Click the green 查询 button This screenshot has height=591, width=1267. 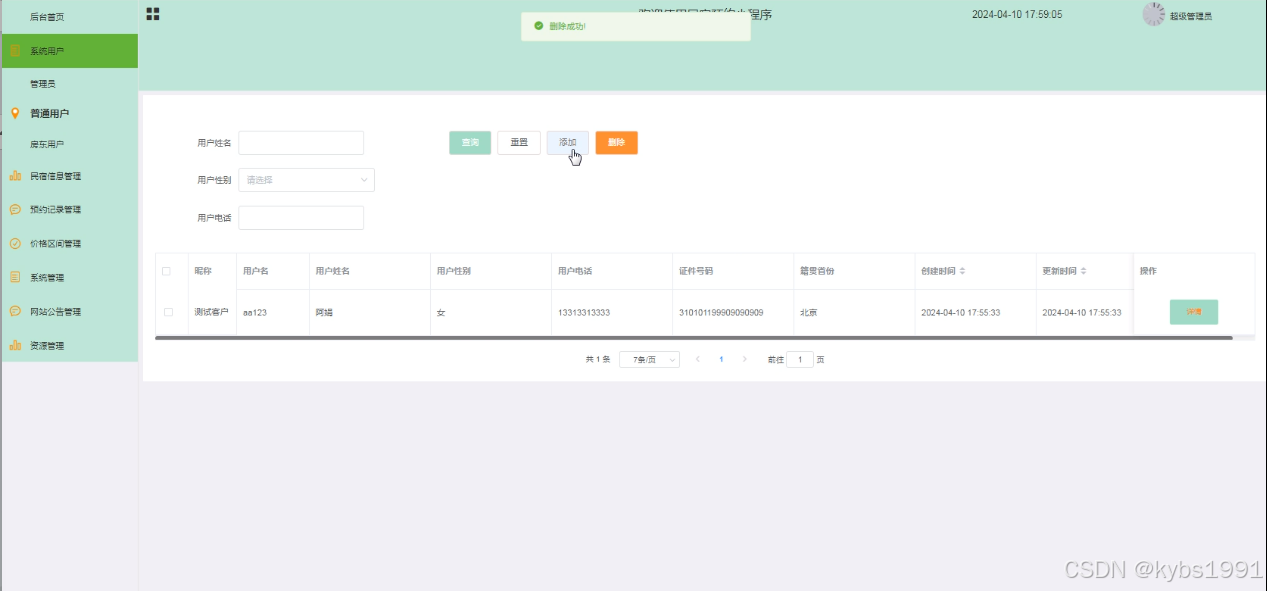470,143
